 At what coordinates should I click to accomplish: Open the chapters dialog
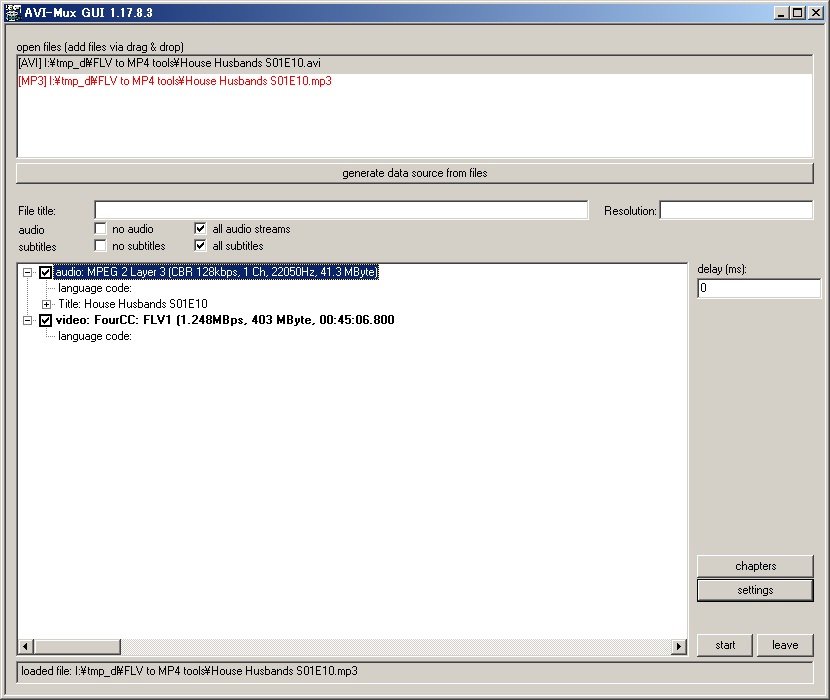point(754,565)
